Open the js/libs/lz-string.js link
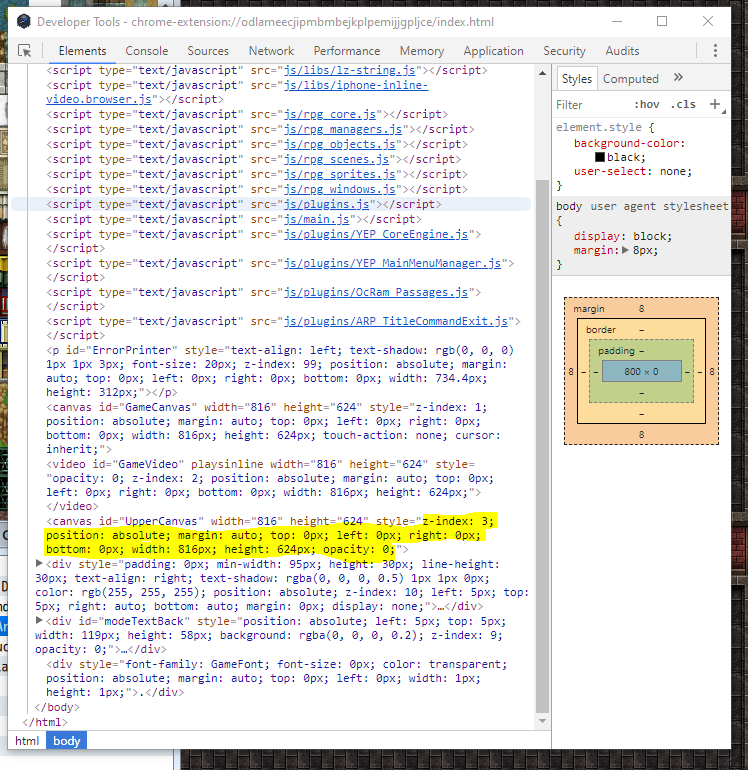 tap(349, 70)
